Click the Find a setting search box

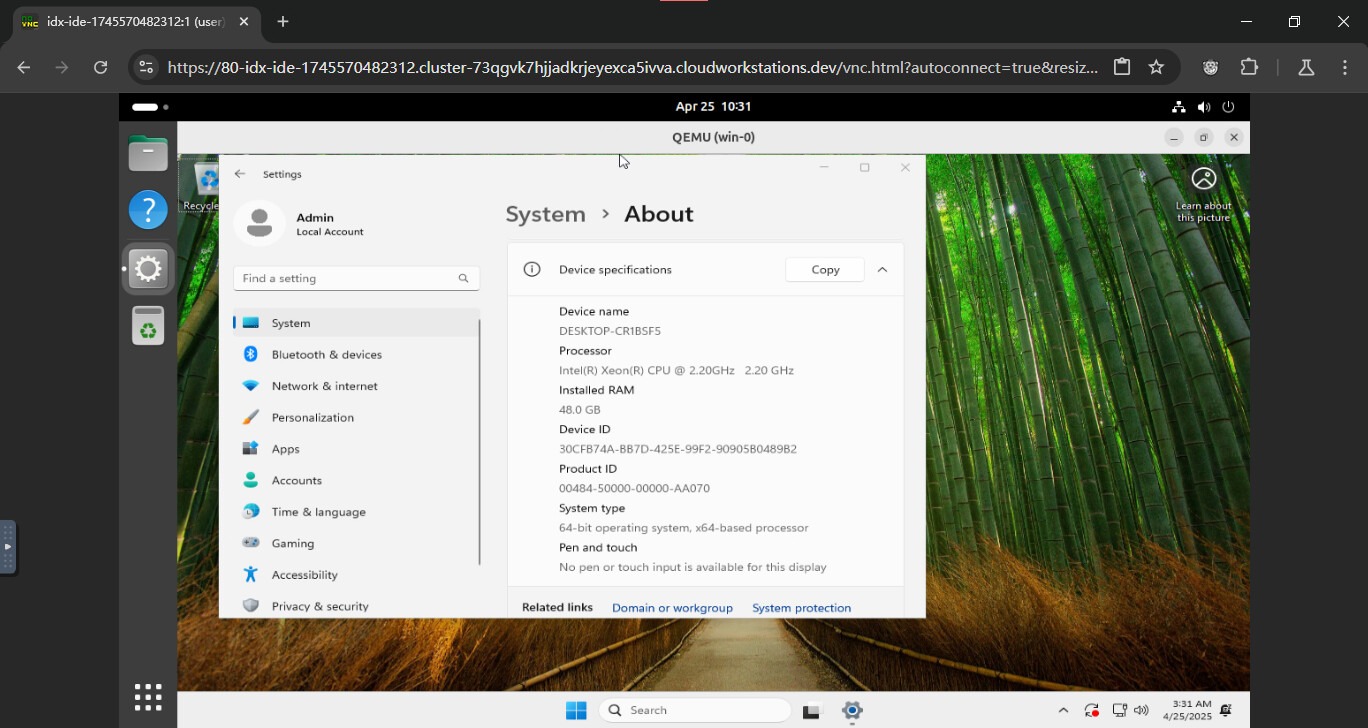pyautogui.click(x=348, y=278)
